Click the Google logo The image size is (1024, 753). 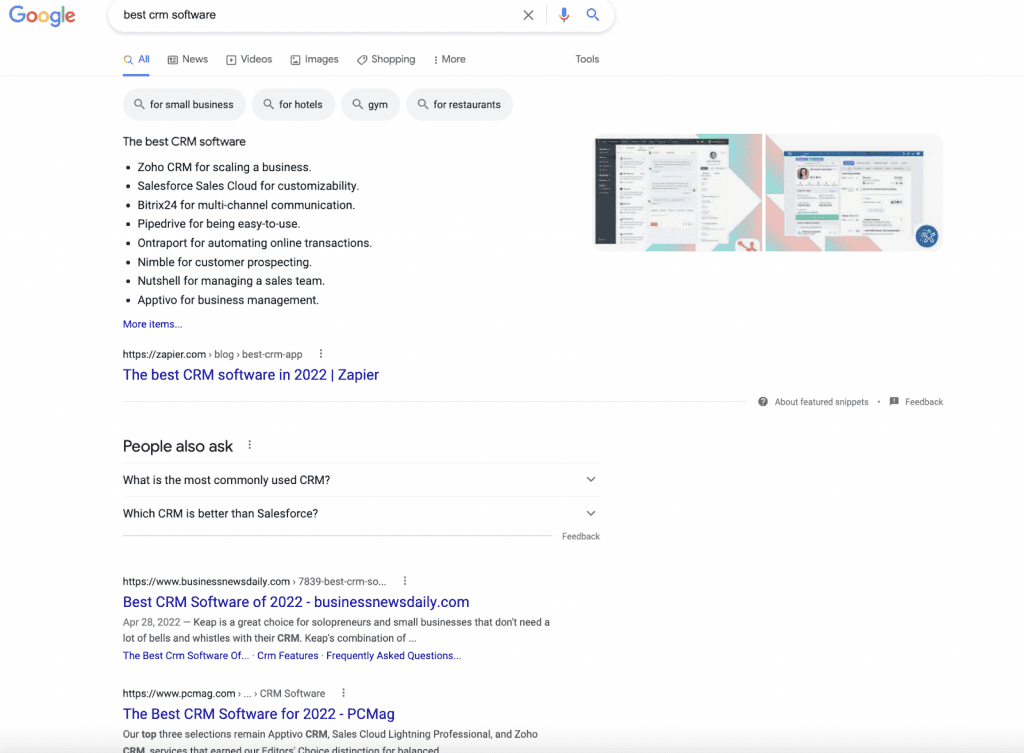click(42, 16)
